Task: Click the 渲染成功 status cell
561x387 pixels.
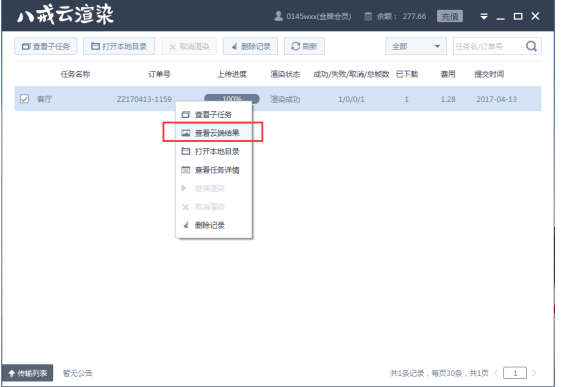Action: [285, 99]
